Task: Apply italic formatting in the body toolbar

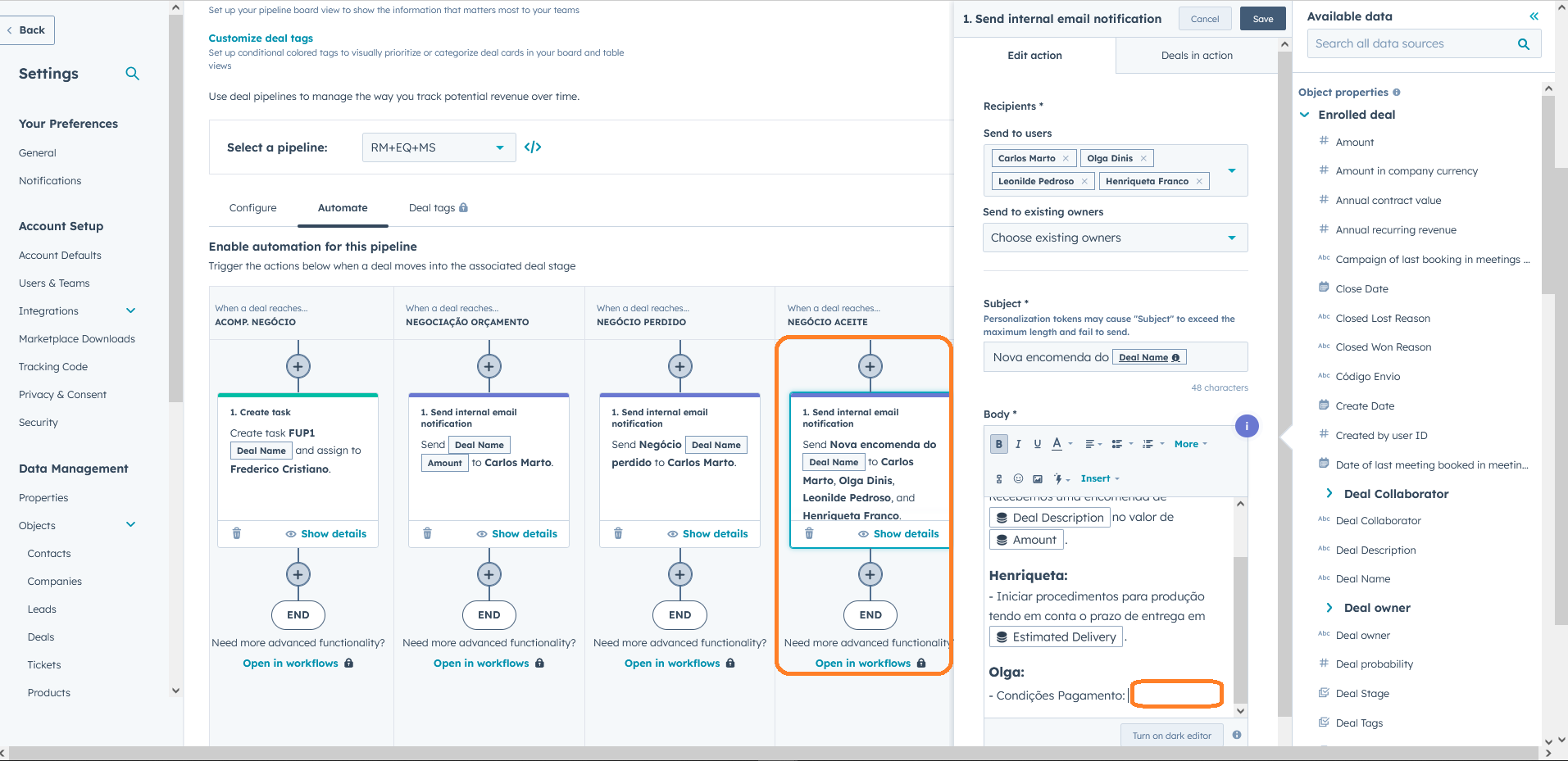Action: [x=1018, y=443]
